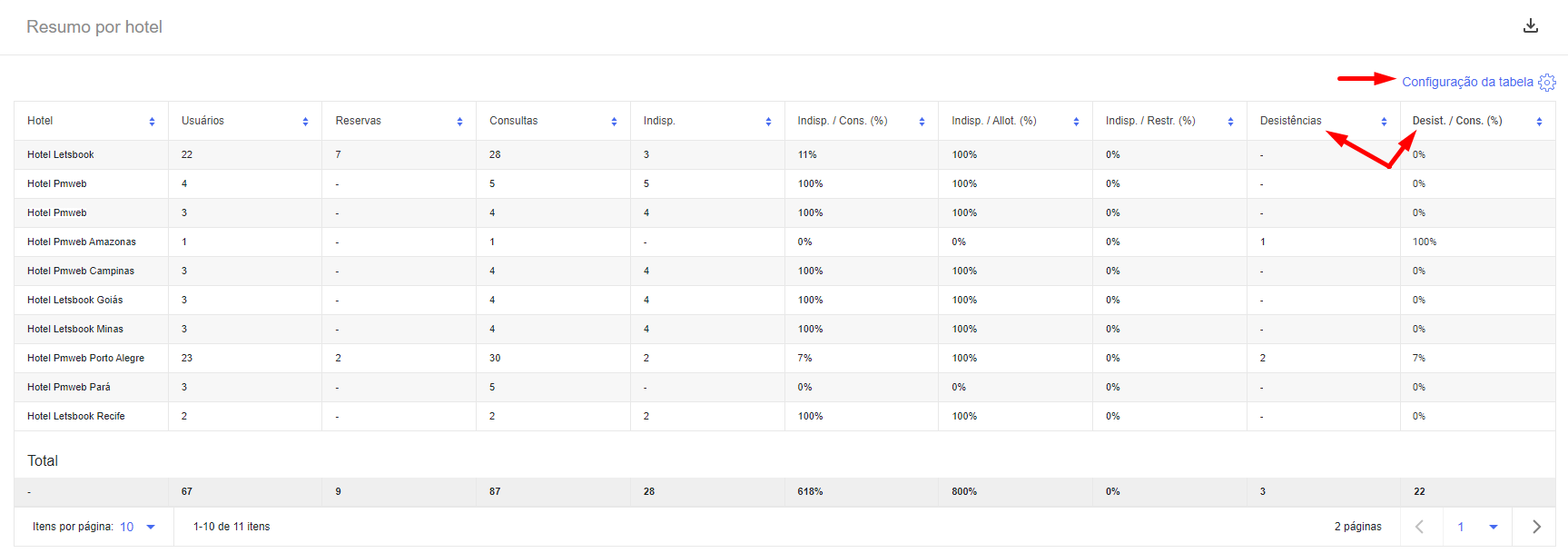Sort by Reservas column arrows
This screenshot has width=1568, height=553.
pyautogui.click(x=459, y=122)
